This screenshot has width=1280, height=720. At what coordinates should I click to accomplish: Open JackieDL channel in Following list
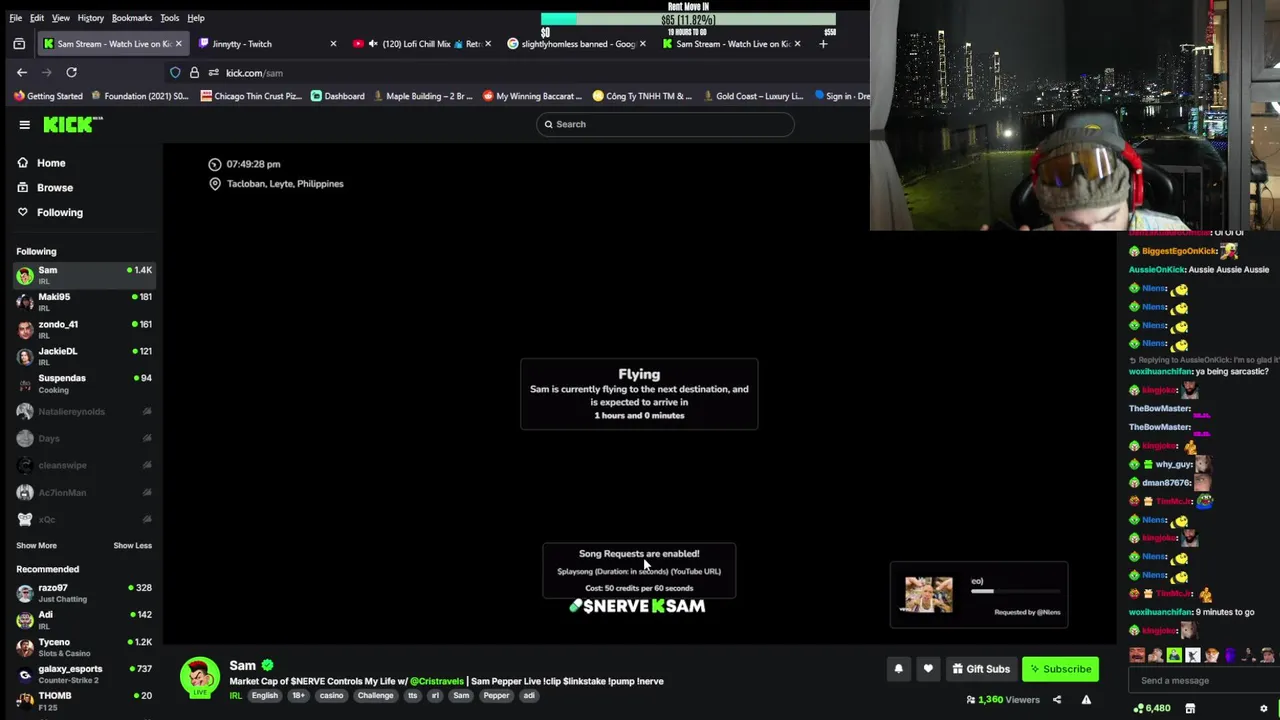(x=84, y=355)
